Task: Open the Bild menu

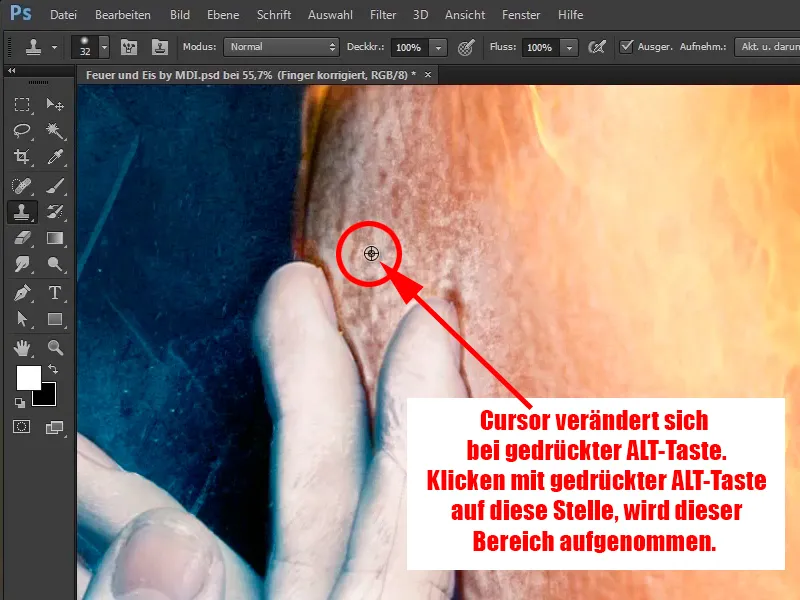Action: [x=180, y=15]
